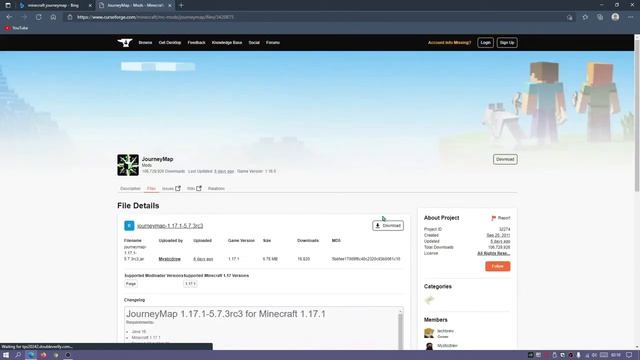This screenshot has height=360, width=640.
Task: Open the Browse menu
Action: tap(145, 42)
